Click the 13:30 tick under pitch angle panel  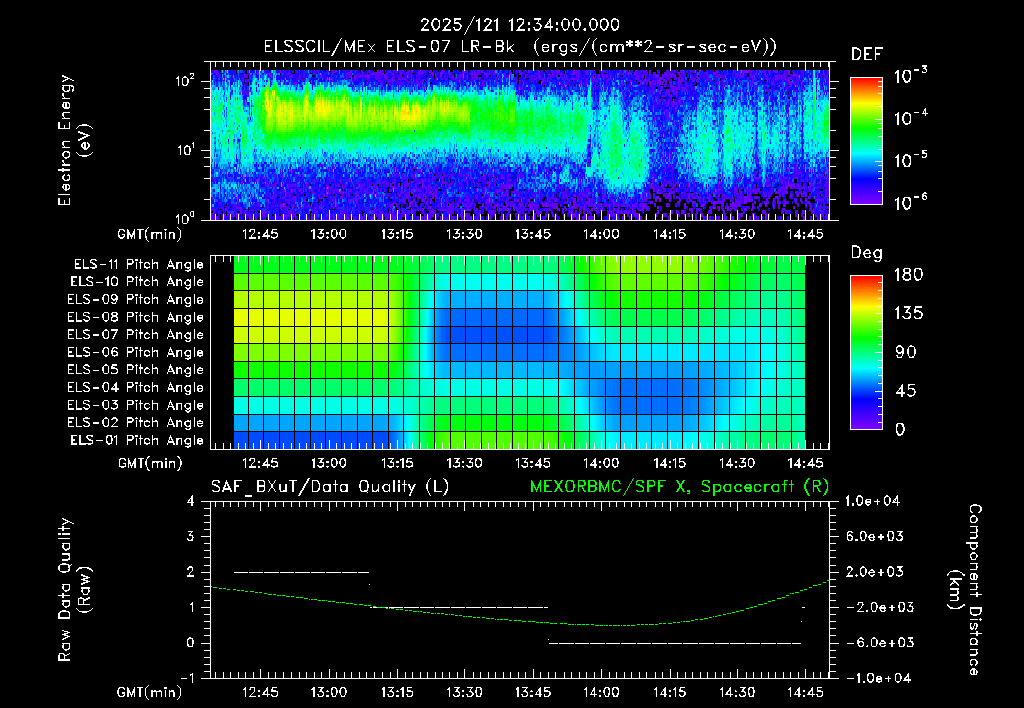point(464,464)
